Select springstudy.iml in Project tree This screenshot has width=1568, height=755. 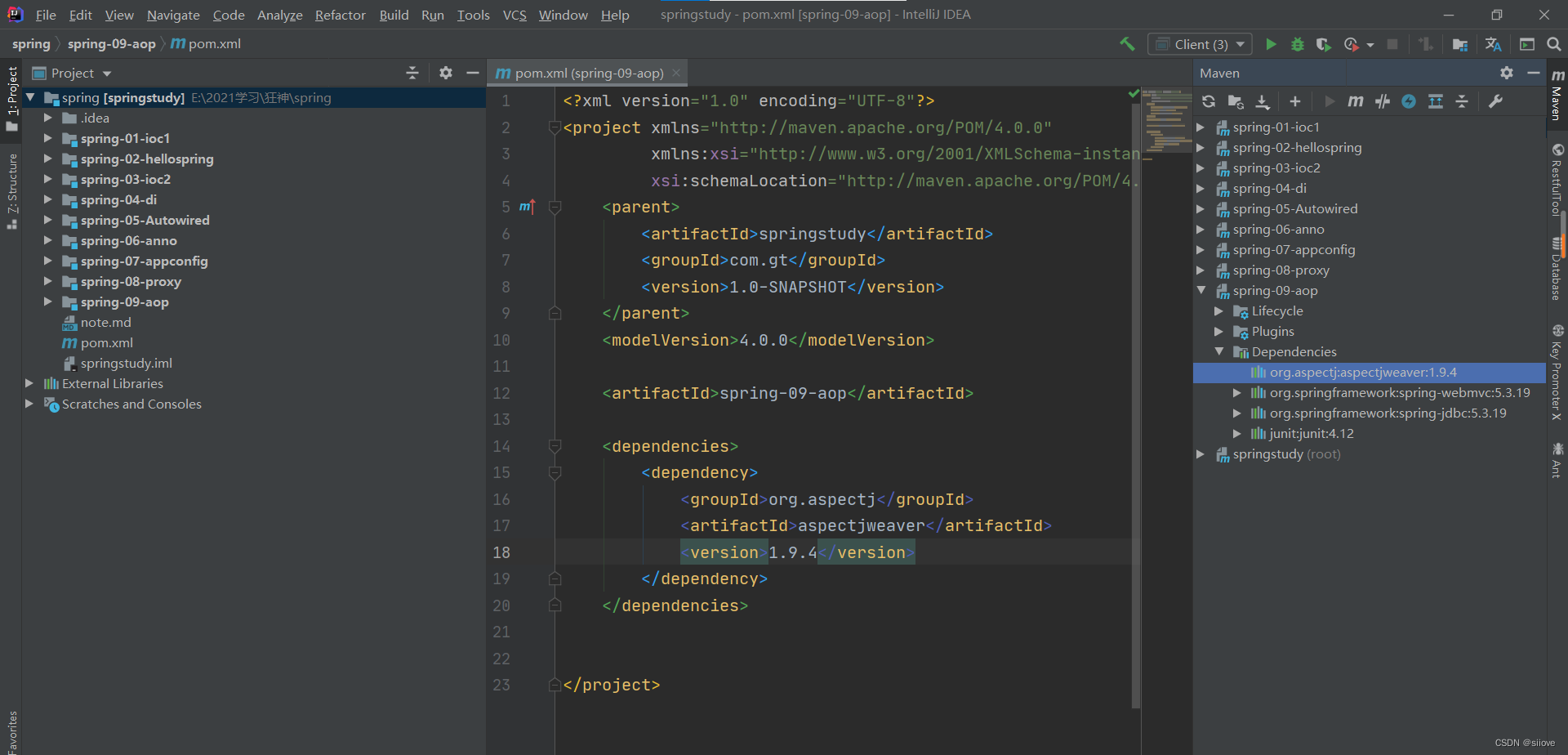coord(127,363)
